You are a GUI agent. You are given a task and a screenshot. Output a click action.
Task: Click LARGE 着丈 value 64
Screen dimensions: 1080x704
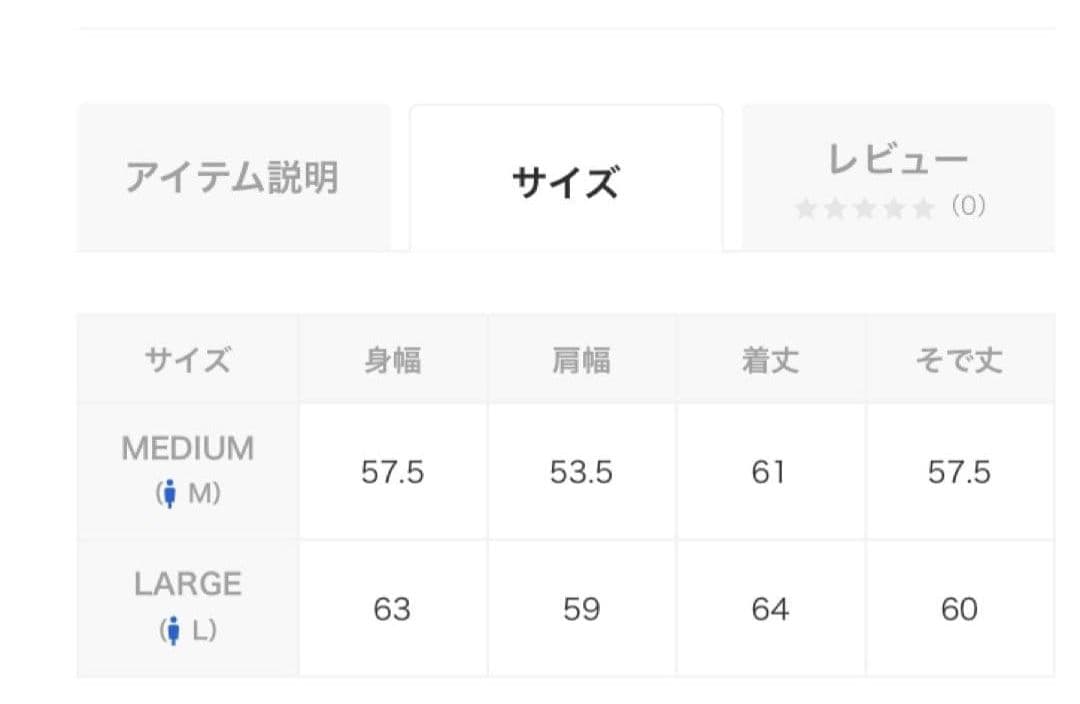point(771,609)
